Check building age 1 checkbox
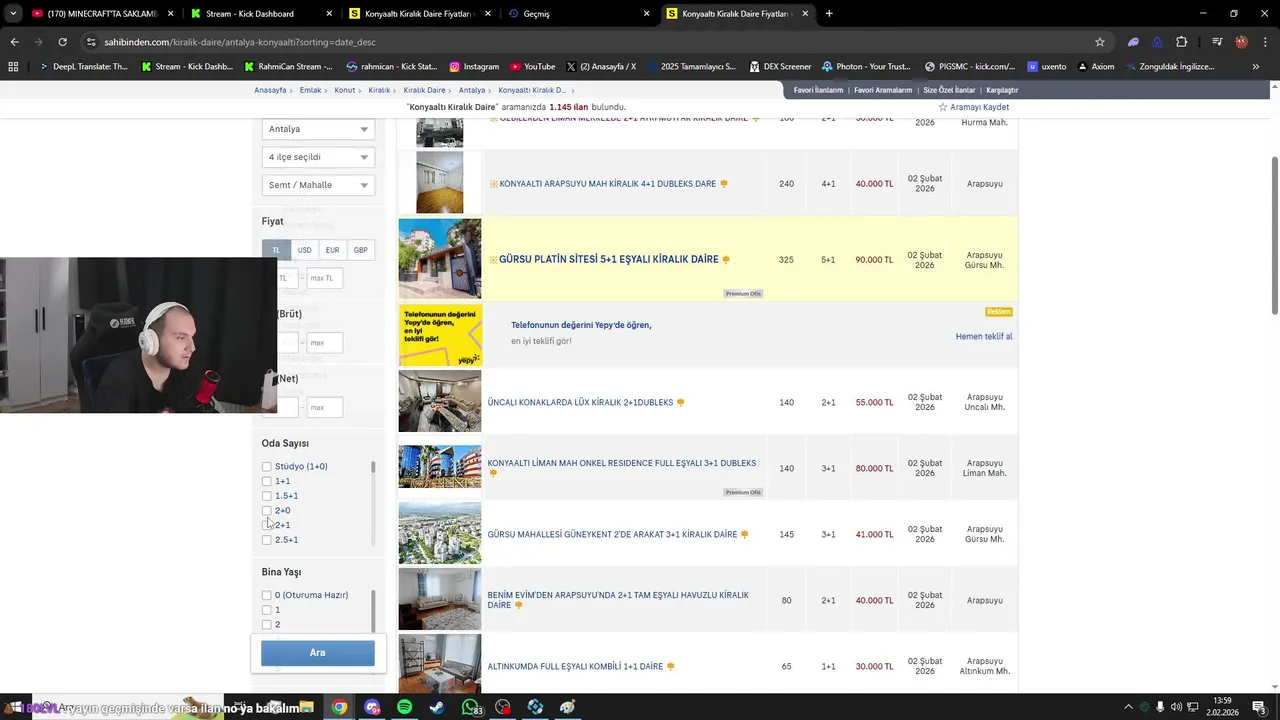The width and height of the screenshot is (1280, 720). coord(267,610)
